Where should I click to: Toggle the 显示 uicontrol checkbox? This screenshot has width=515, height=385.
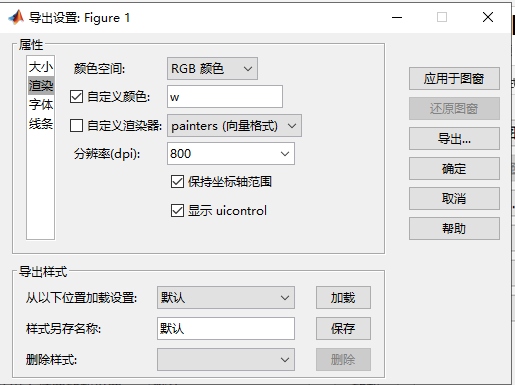tap(177, 211)
